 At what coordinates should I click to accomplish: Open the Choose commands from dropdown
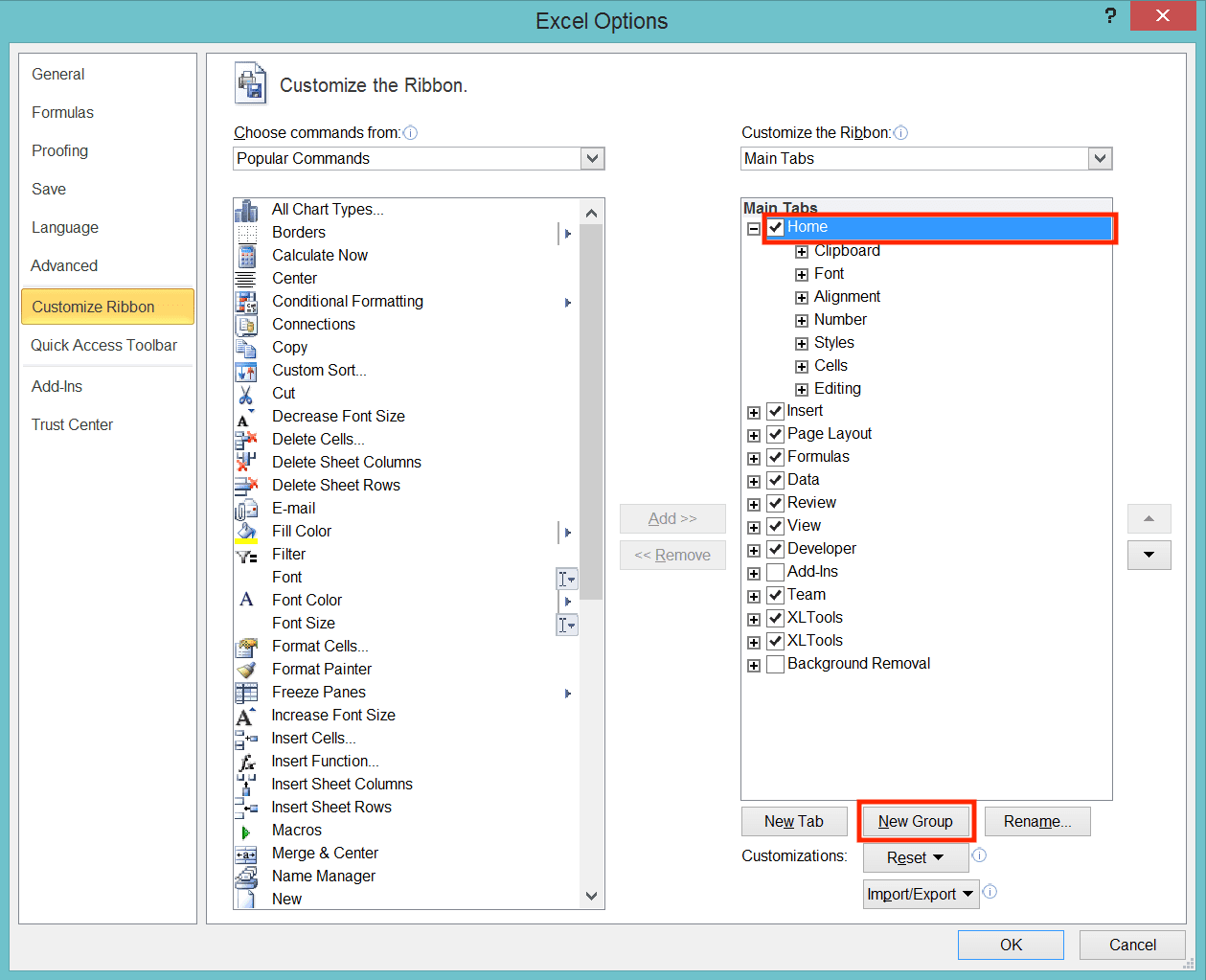point(593,159)
